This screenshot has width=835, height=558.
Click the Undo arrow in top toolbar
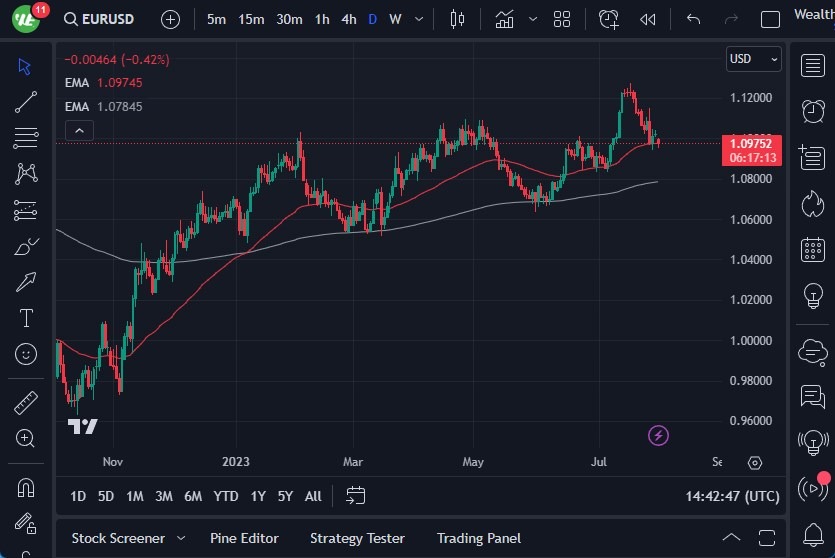coord(693,19)
